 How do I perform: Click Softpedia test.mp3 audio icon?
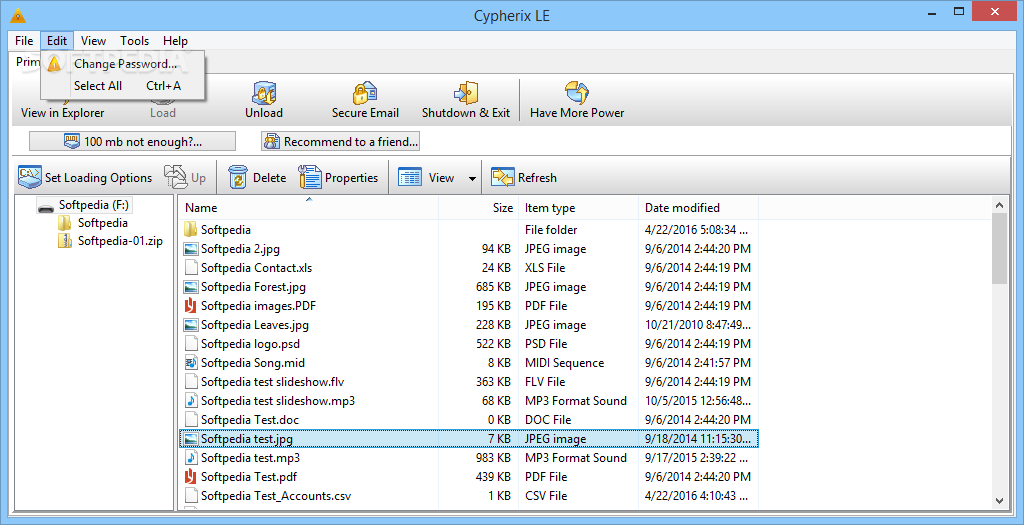tap(191, 458)
